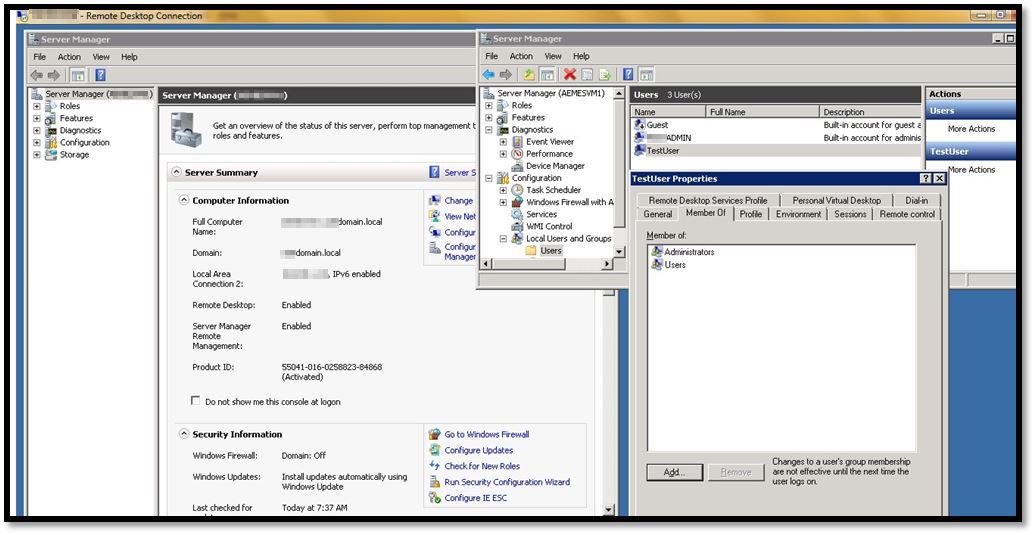Expand Roles in the background Server Manager tree
Viewport: 1035px width, 535px height.
37,106
